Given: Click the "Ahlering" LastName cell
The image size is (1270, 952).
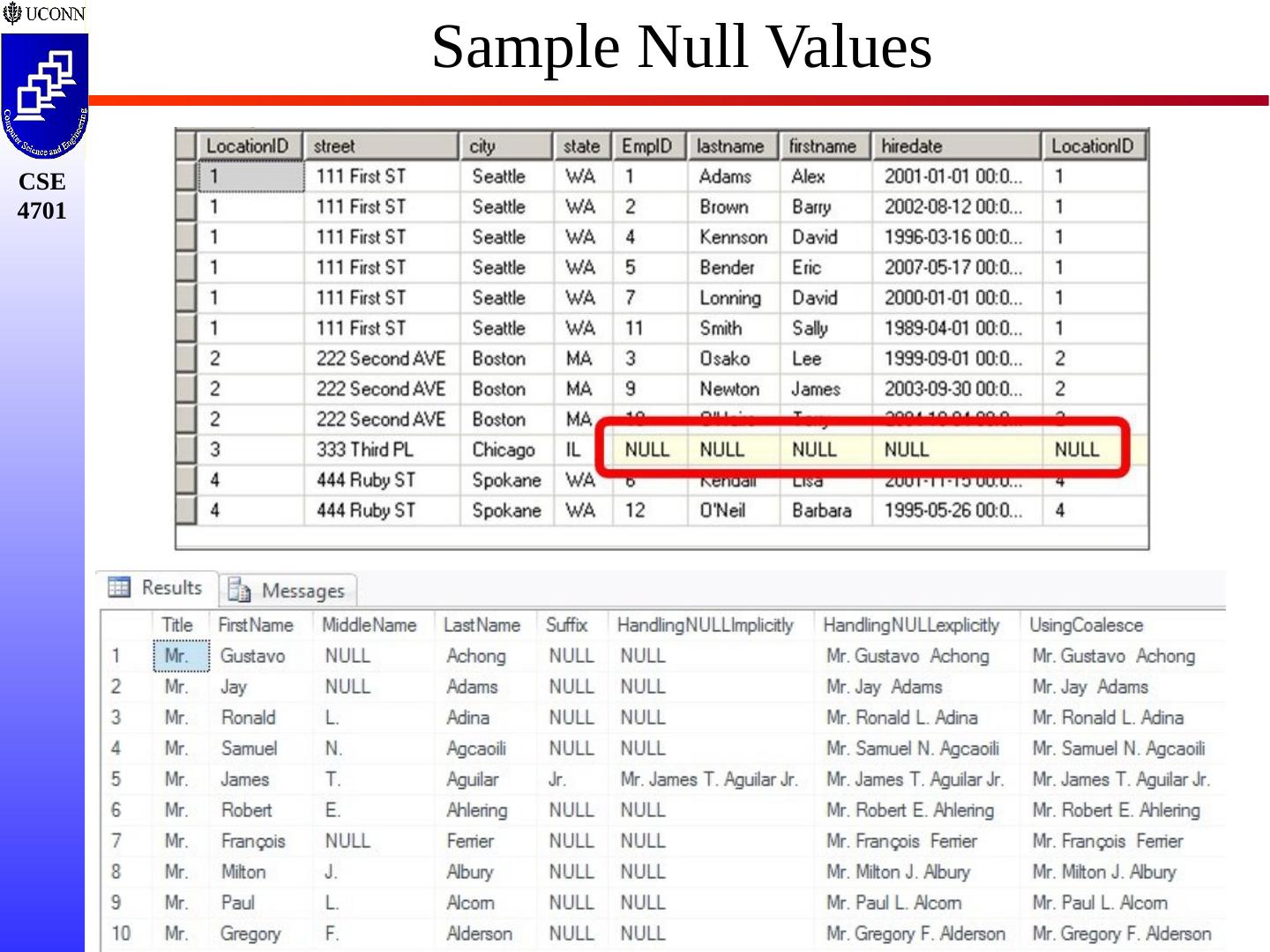Looking at the screenshot, I should [x=486, y=810].
